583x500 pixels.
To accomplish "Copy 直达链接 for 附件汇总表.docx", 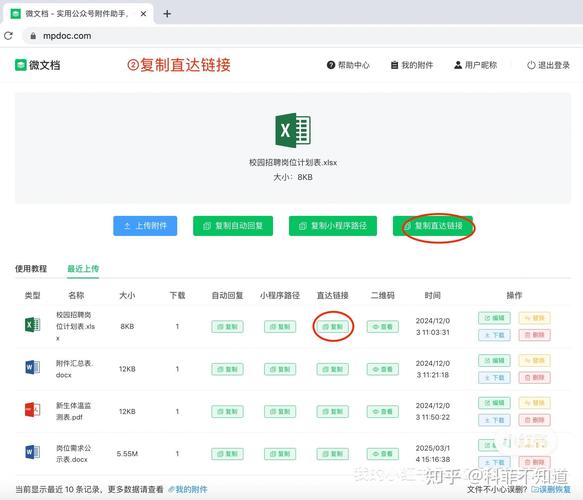I will tap(333, 369).
